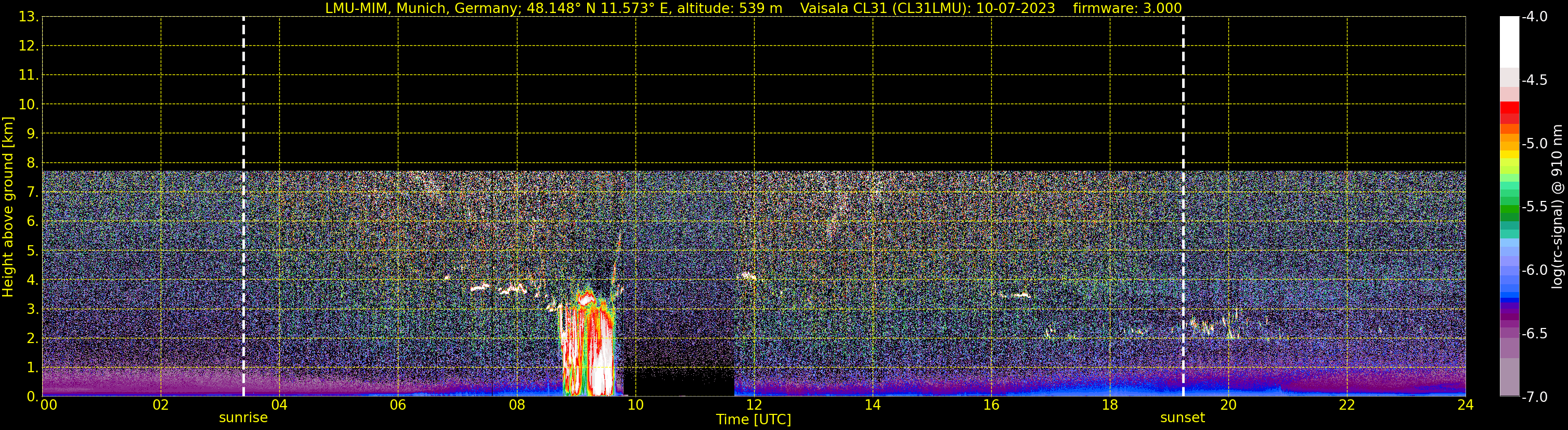Image resolution: width=1568 pixels, height=430 pixels.
Task: Click the '12.' tick on the height axis
Action: (29, 46)
